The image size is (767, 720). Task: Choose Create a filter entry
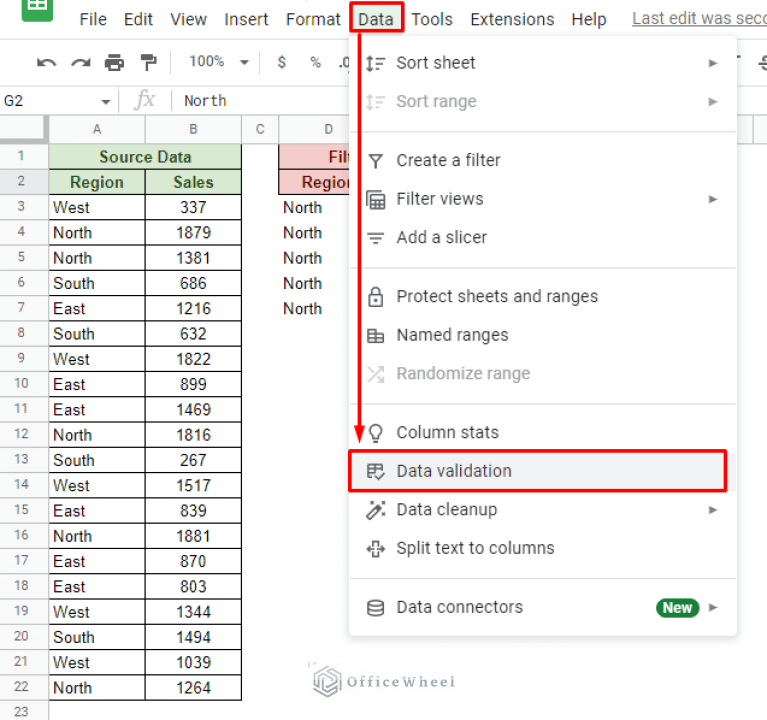click(x=543, y=160)
